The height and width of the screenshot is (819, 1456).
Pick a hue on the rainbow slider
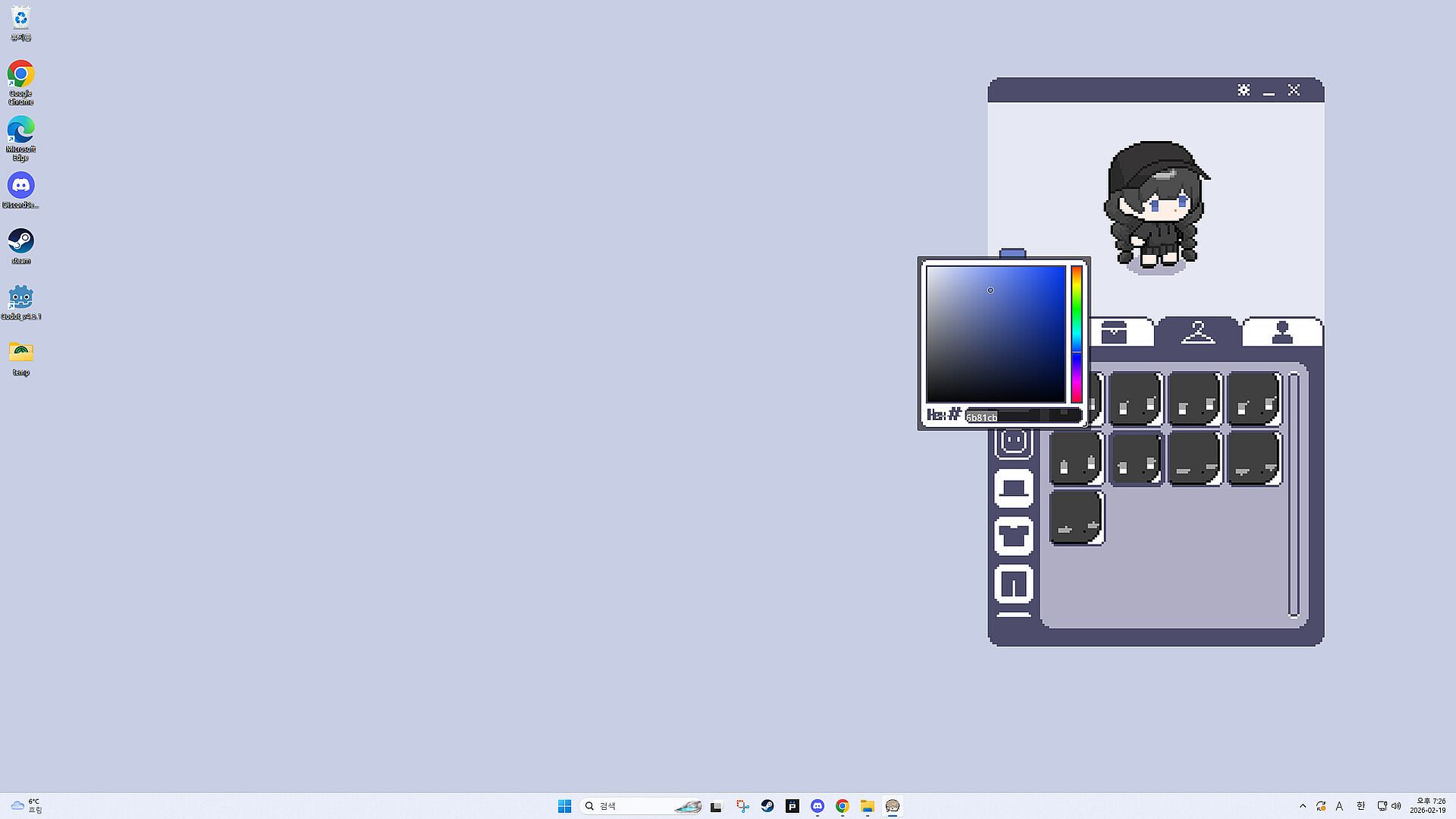click(1076, 334)
